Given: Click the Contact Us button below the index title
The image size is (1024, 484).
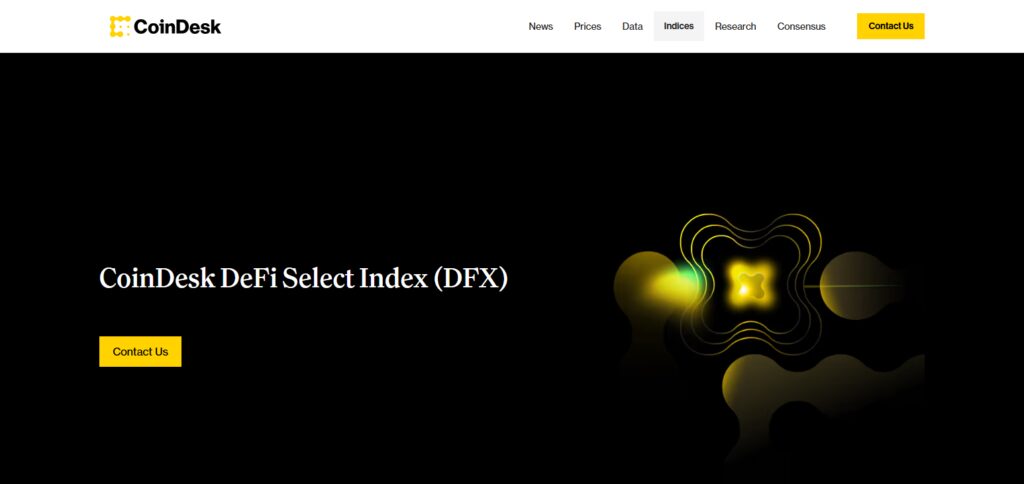Looking at the screenshot, I should pyautogui.click(x=140, y=351).
